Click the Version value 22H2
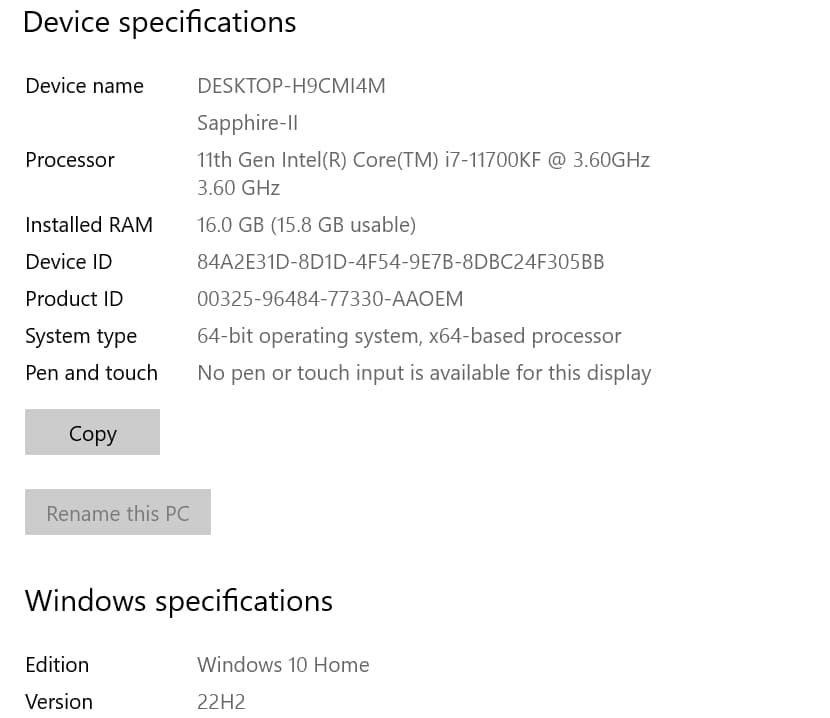Image resolution: width=830 pixels, height=718 pixels. tap(221, 701)
